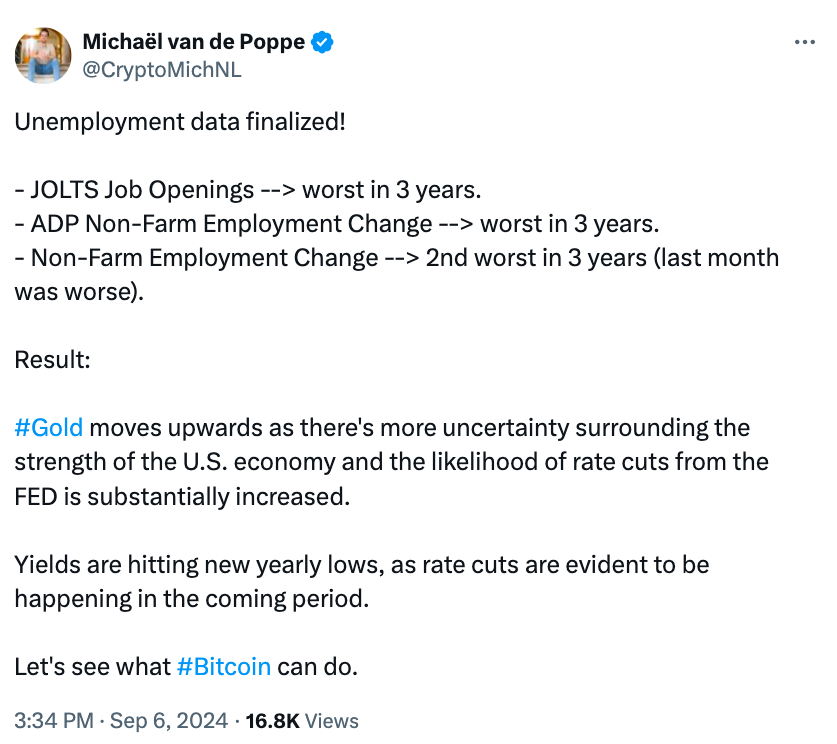Click the blue verified badge

click(x=323, y=43)
